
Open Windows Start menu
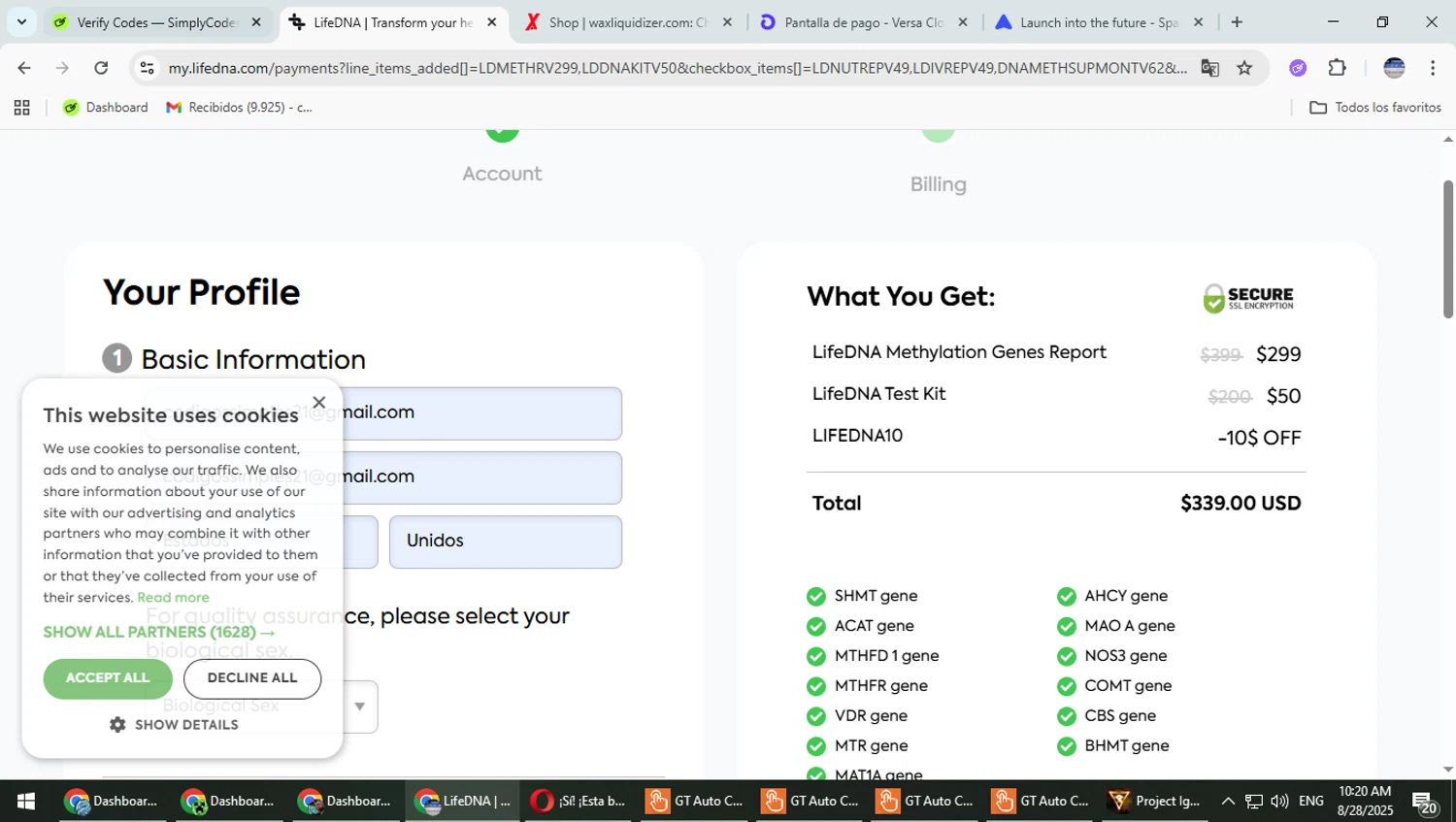pos(26,802)
